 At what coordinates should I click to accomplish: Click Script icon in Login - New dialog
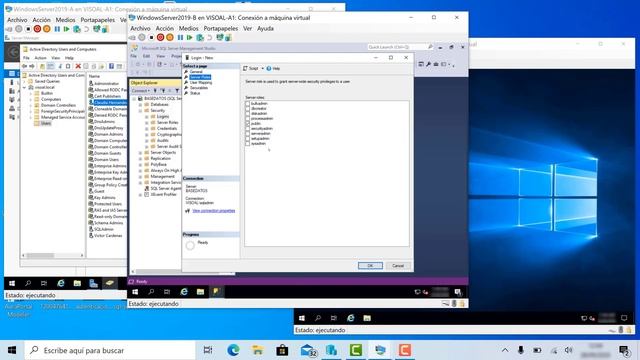(x=245, y=69)
